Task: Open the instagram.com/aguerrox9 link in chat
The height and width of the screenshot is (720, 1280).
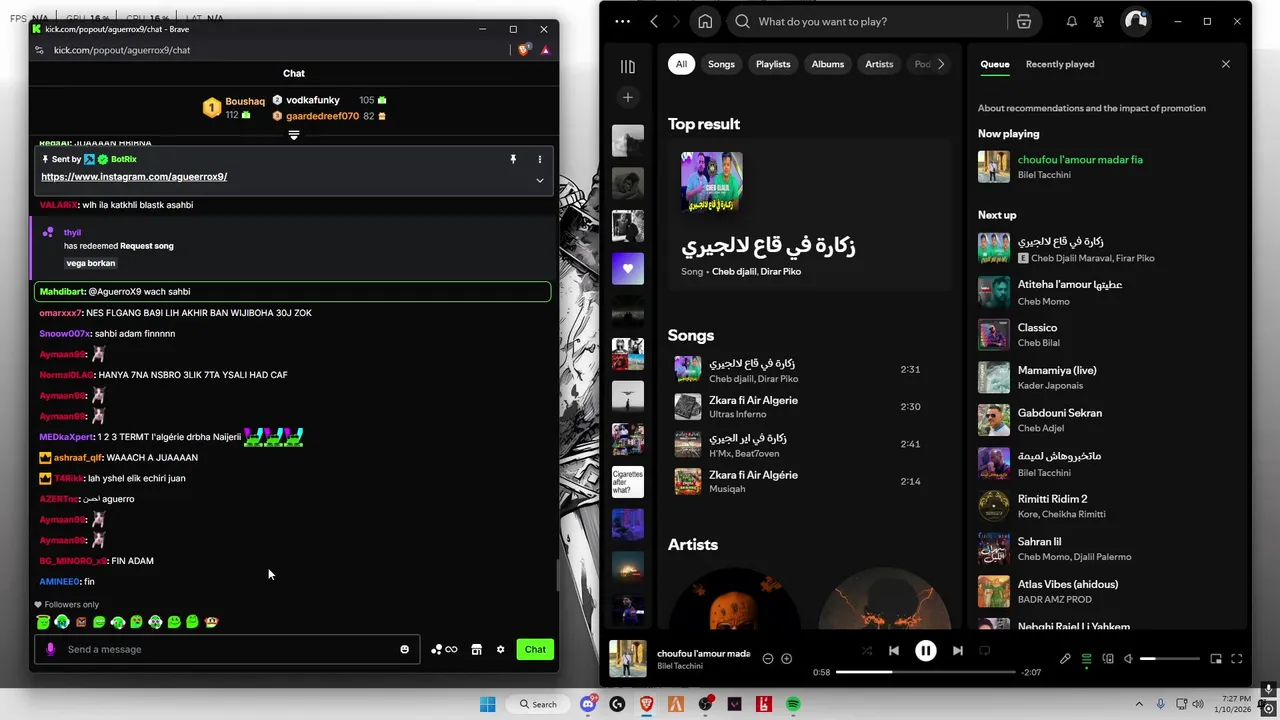Action: pos(134,176)
